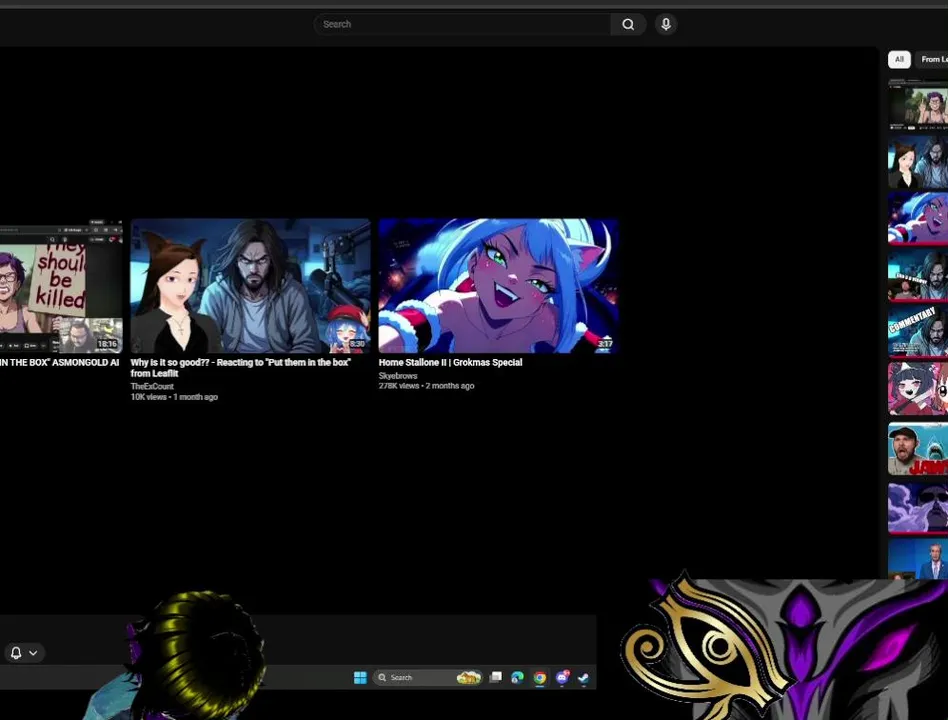Click the "278K views • 2 months ago" text
The height and width of the screenshot is (720, 948).
point(426,386)
